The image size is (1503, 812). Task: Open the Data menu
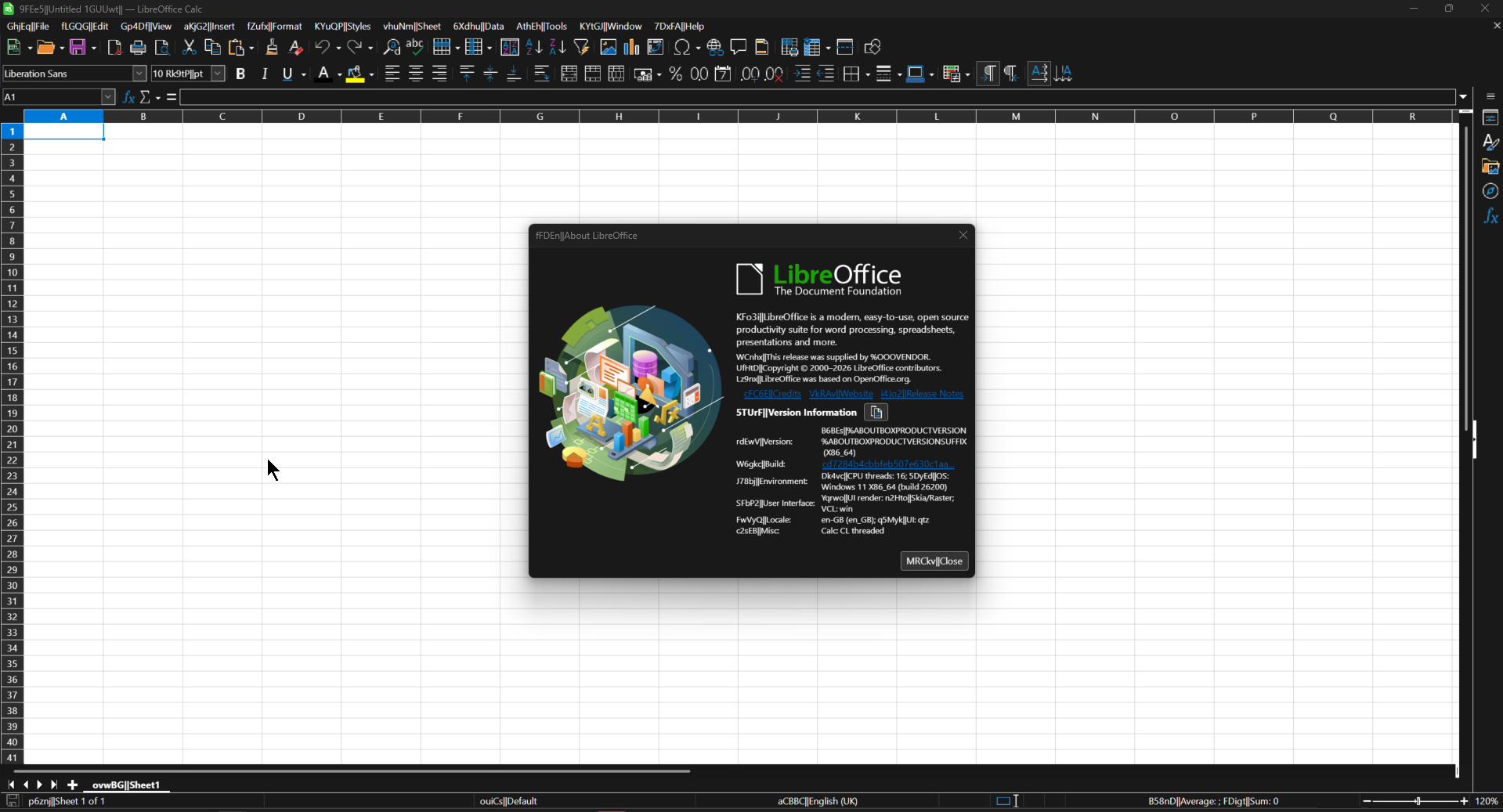[x=478, y=26]
